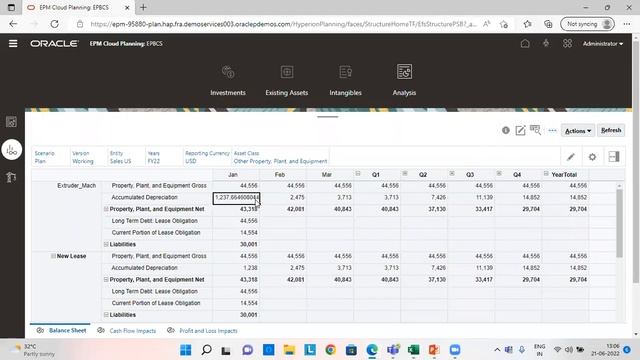640x360 pixels.
Task: Open the Existing Assets card
Action: tap(287, 80)
